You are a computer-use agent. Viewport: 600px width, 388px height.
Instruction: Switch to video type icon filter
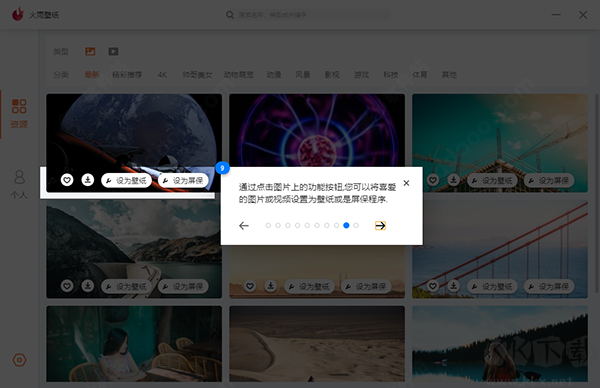click(x=113, y=51)
